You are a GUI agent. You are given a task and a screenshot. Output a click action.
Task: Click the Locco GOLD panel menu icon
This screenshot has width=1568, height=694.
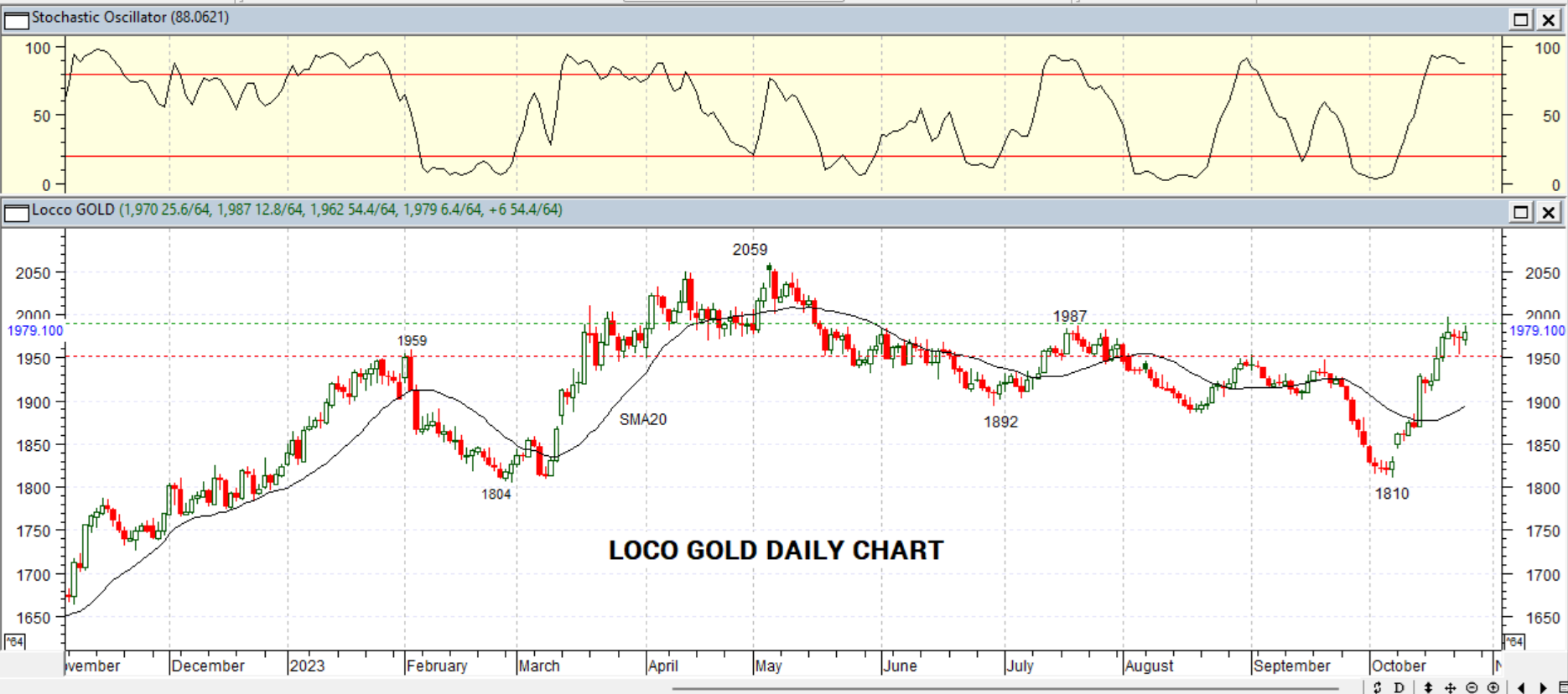coord(16,212)
